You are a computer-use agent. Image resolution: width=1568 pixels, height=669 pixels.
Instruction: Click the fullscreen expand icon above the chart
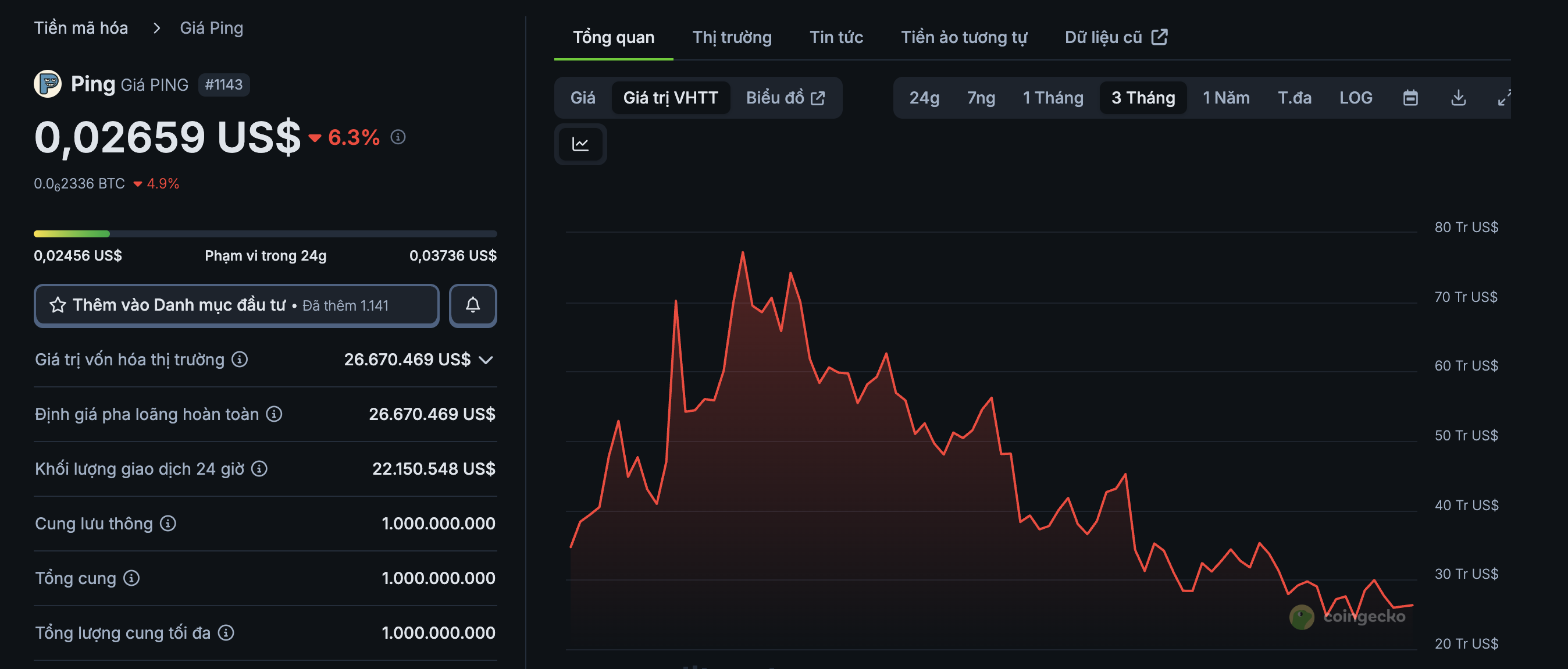[x=1505, y=97]
